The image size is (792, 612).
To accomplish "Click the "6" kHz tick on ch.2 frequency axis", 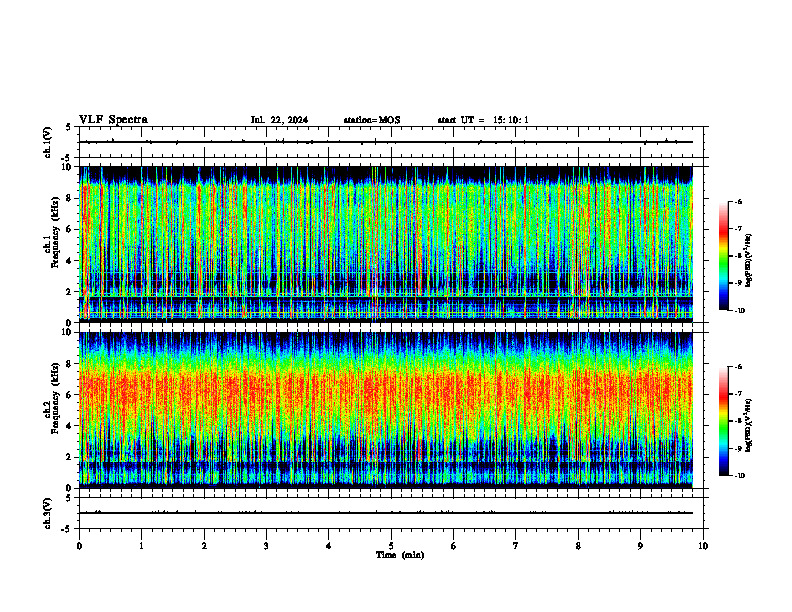I will (x=69, y=395).
